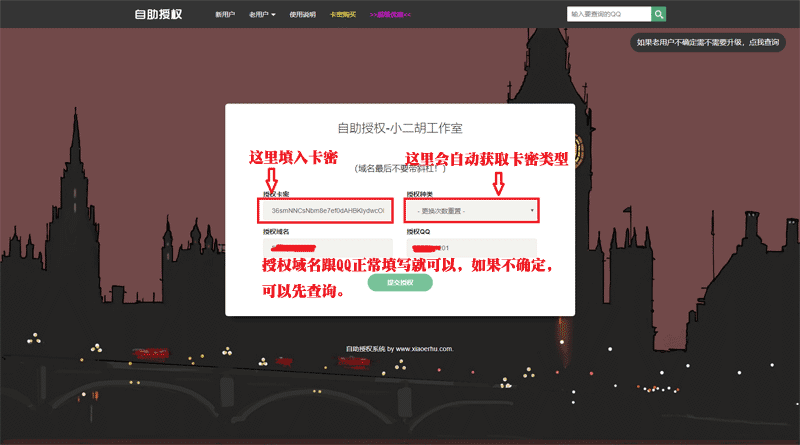Click the heading 自助授权-小二胡工作室
Image resolution: width=800 pixels, height=445 pixels.
coord(400,128)
